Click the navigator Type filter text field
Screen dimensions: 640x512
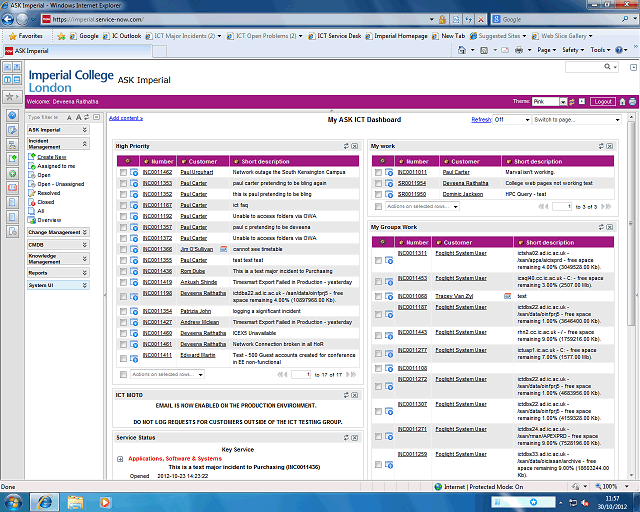pyautogui.click(x=50, y=117)
